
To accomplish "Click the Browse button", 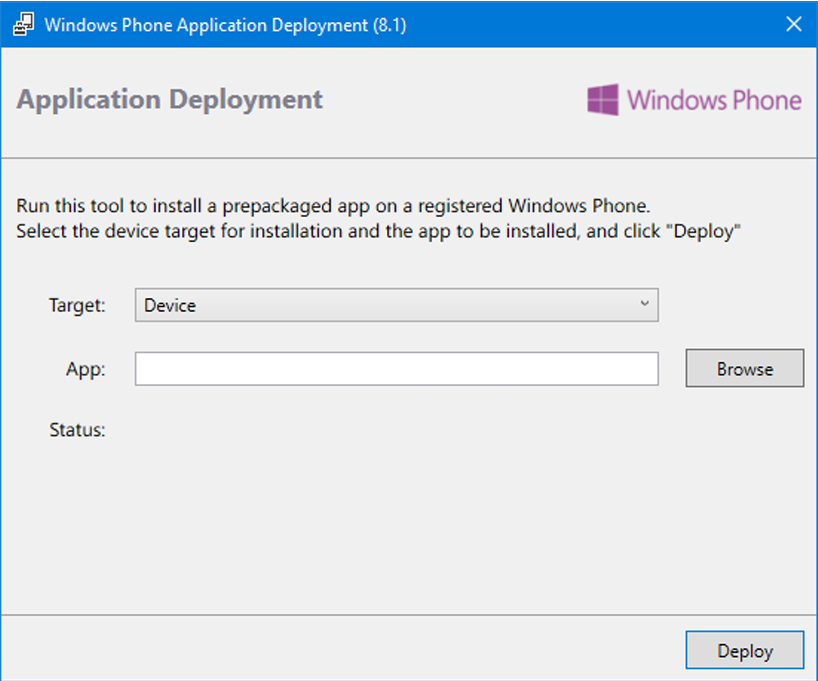I will [x=744, y=369].
